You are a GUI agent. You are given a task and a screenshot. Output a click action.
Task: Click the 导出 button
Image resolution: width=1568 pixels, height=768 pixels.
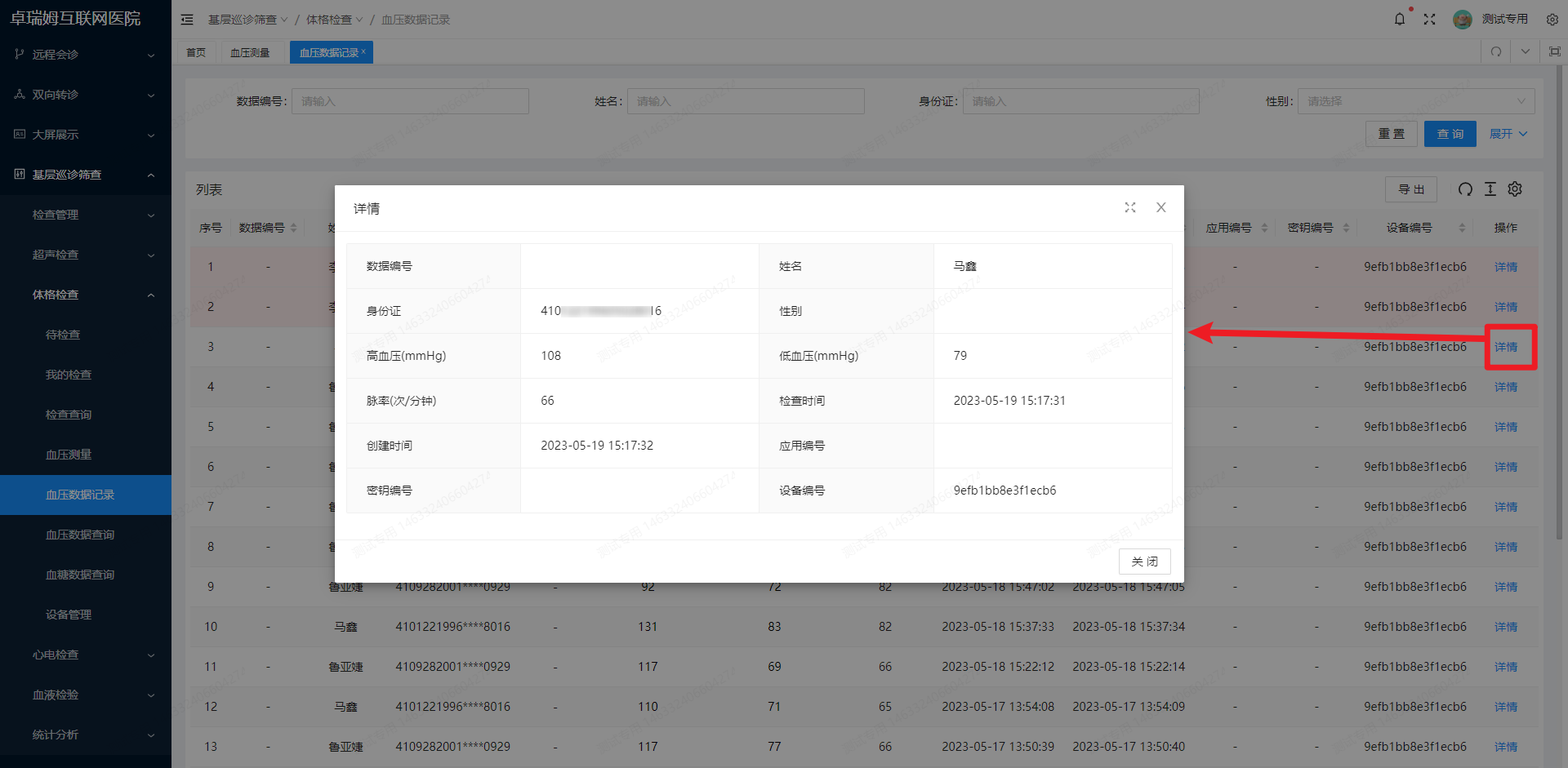(x=1411, y=189)
